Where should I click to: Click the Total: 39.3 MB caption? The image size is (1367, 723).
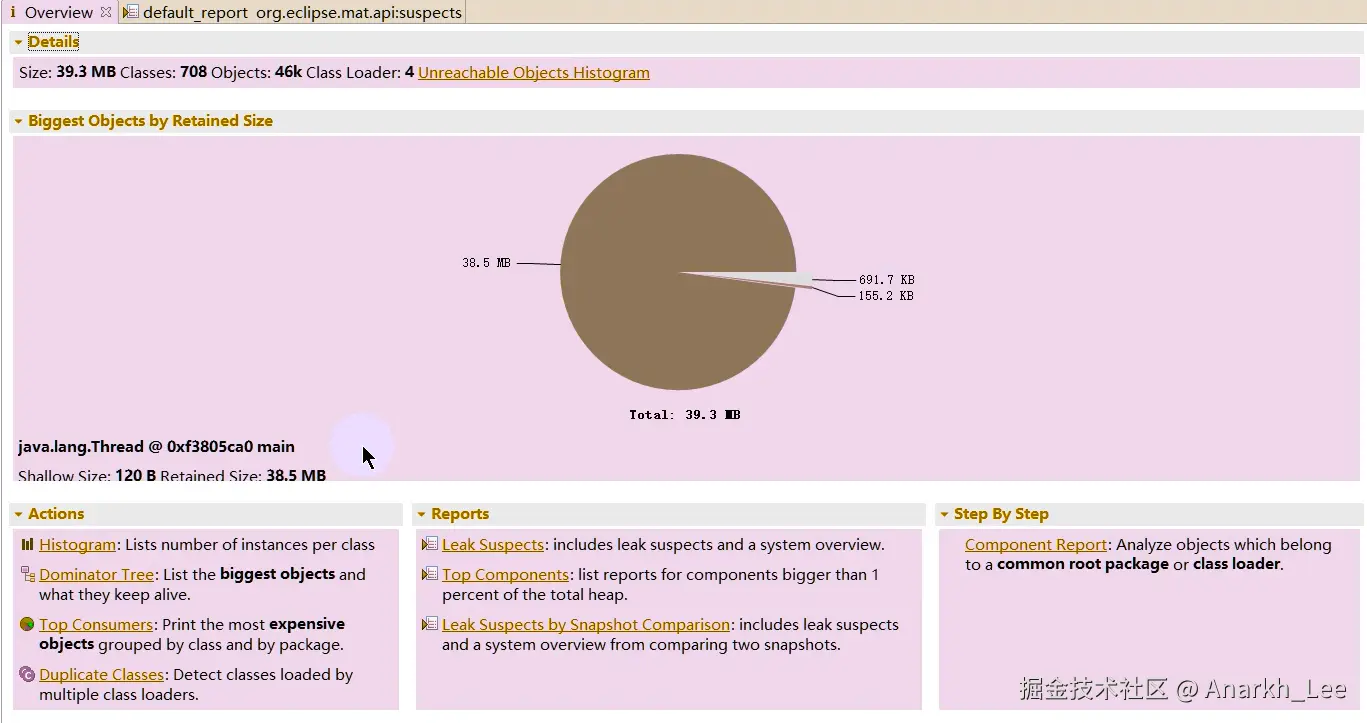coord(685,415)
